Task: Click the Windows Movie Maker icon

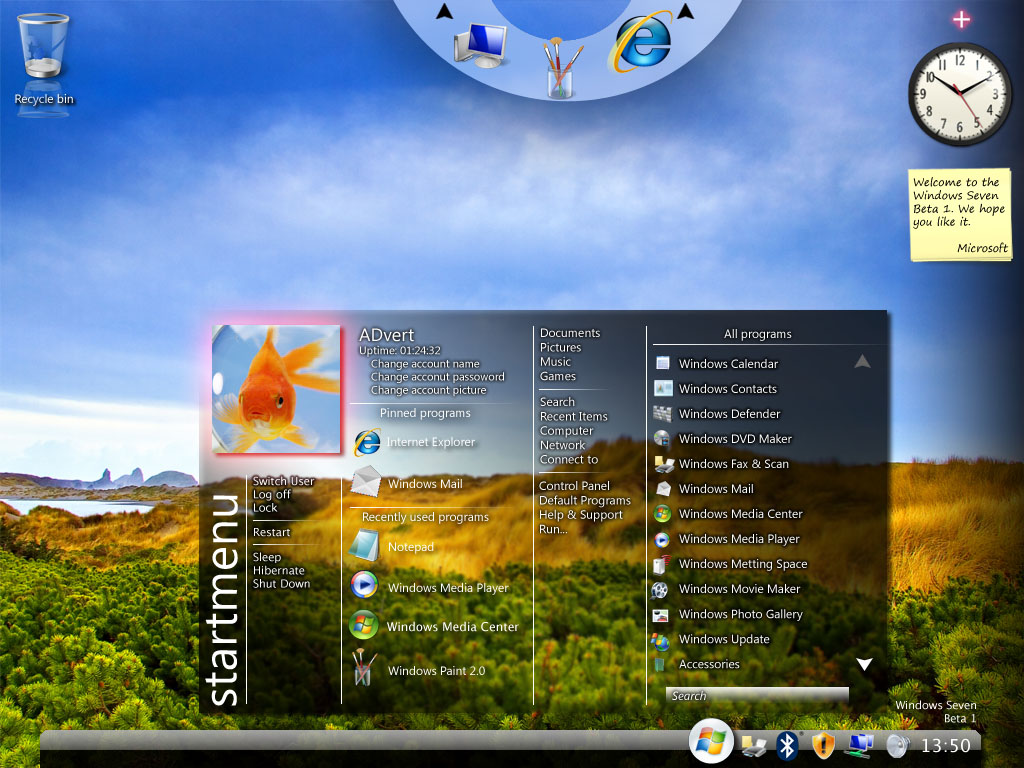Action: pos(660,590)
